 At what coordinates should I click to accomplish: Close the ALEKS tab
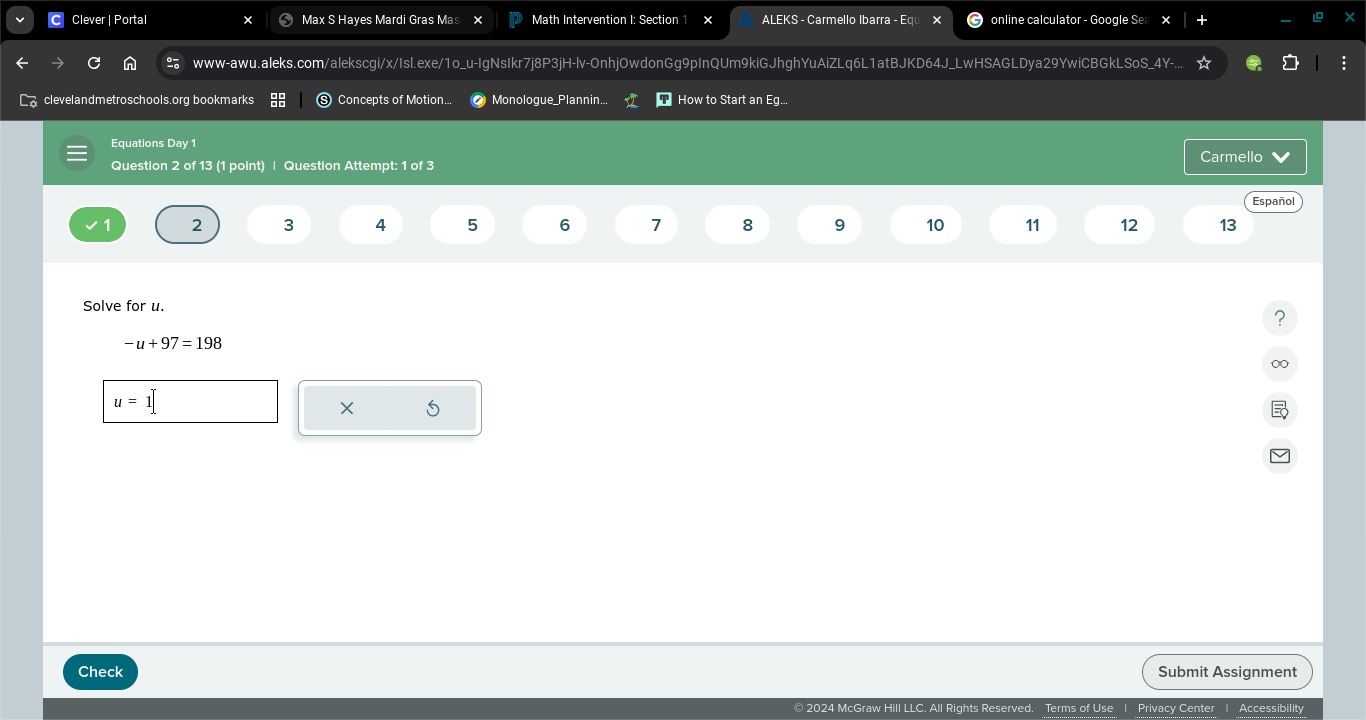coord(937,20)
